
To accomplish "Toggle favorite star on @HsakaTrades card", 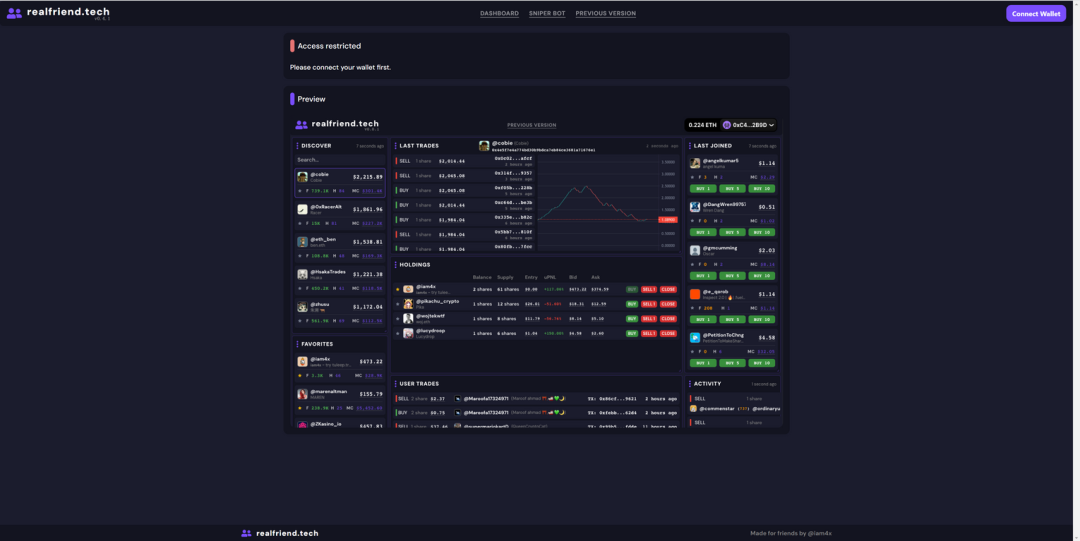I will [x=300, y=288].
